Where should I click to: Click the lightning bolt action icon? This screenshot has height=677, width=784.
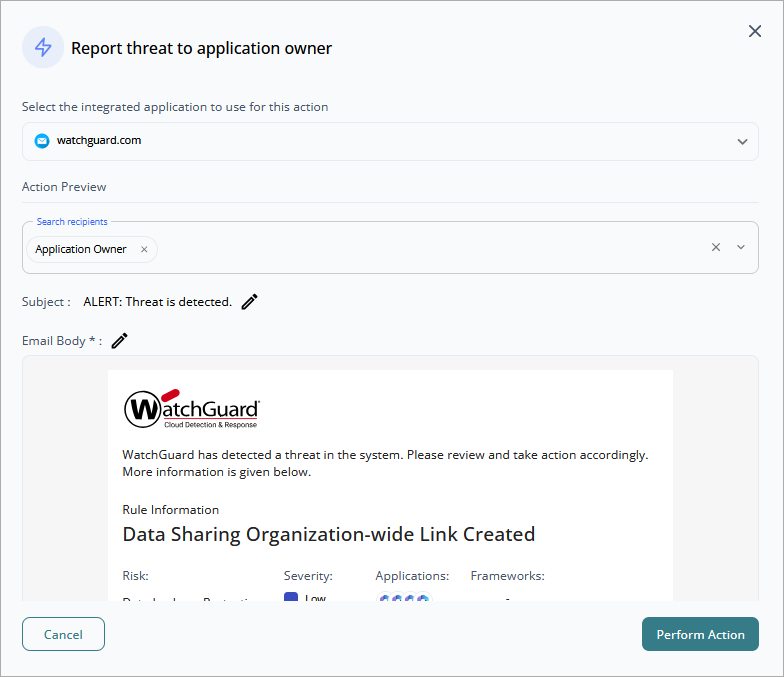click(x=43, y=48)
